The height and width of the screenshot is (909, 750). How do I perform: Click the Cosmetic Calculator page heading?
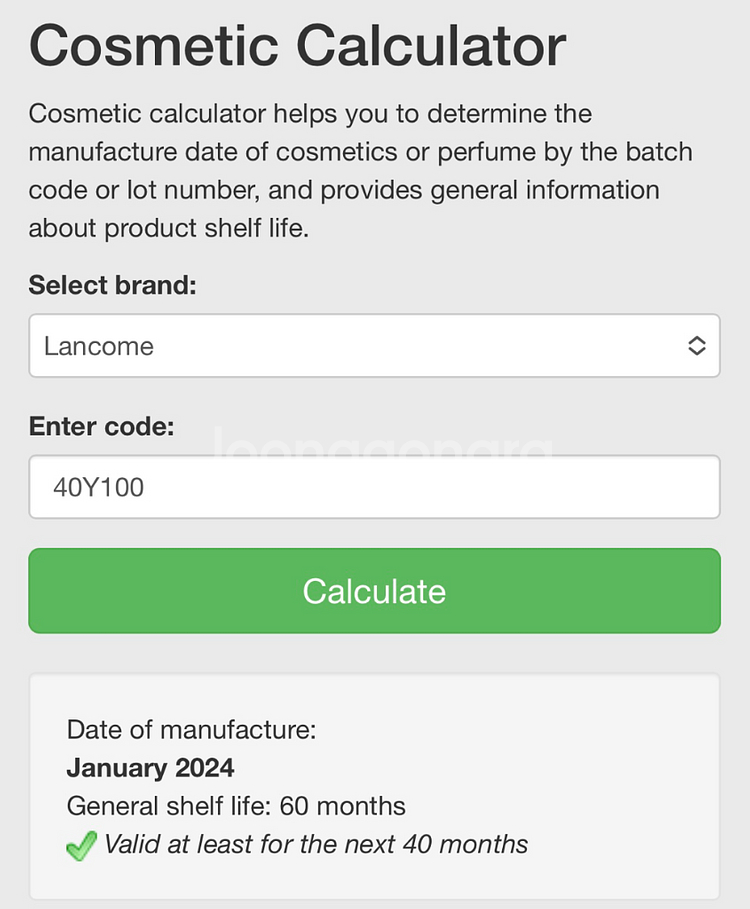pyautogui.click(x=297, y=45)
